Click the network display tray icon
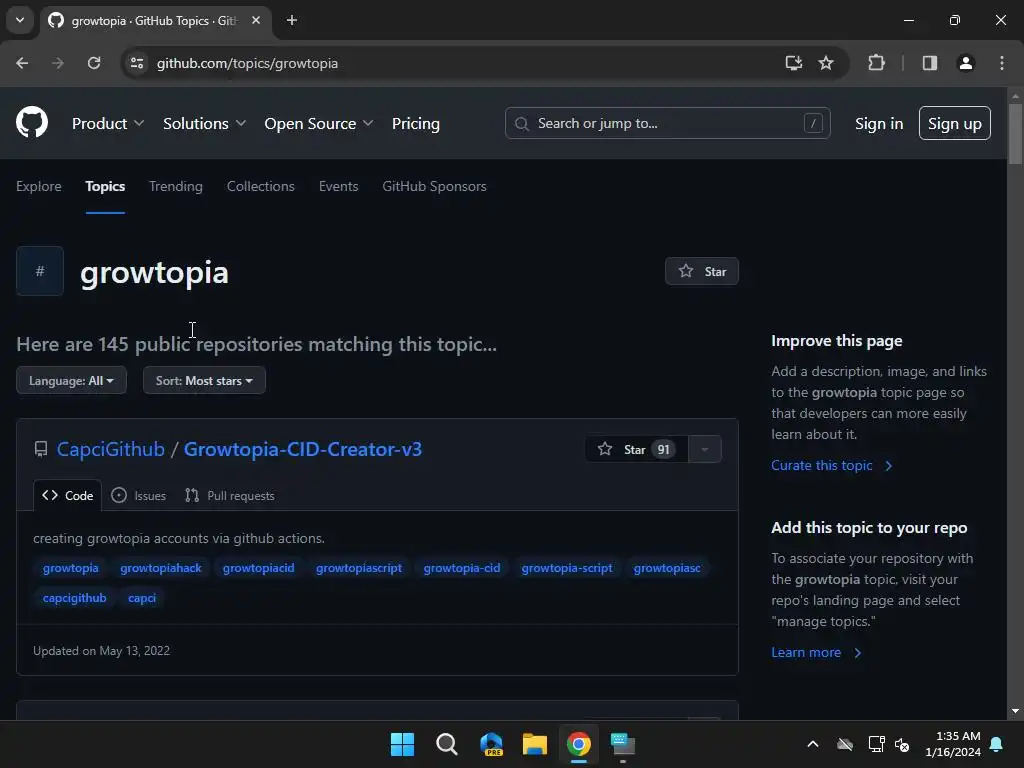This screenshot has height=768, width=1024. 876,744
